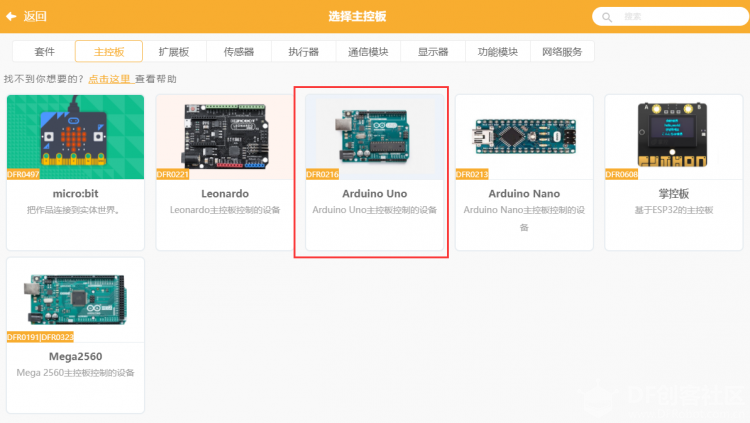Click the 返回 back label
The height and width of the screenshot is (423, 750).
[35, 16]
